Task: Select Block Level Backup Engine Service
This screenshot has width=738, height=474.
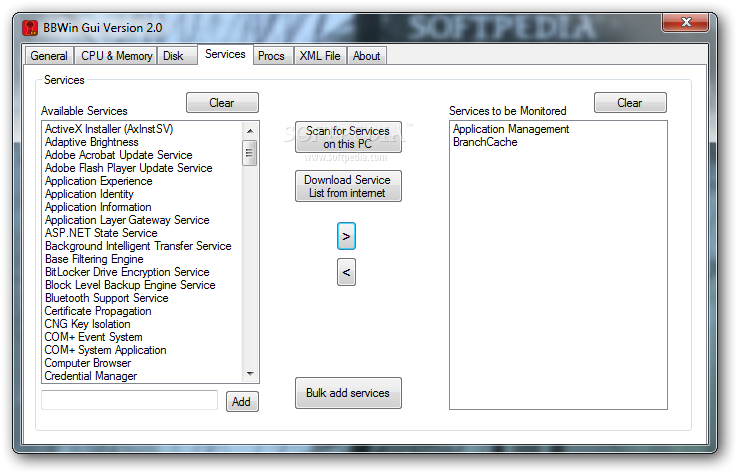Action: (130, 285)
